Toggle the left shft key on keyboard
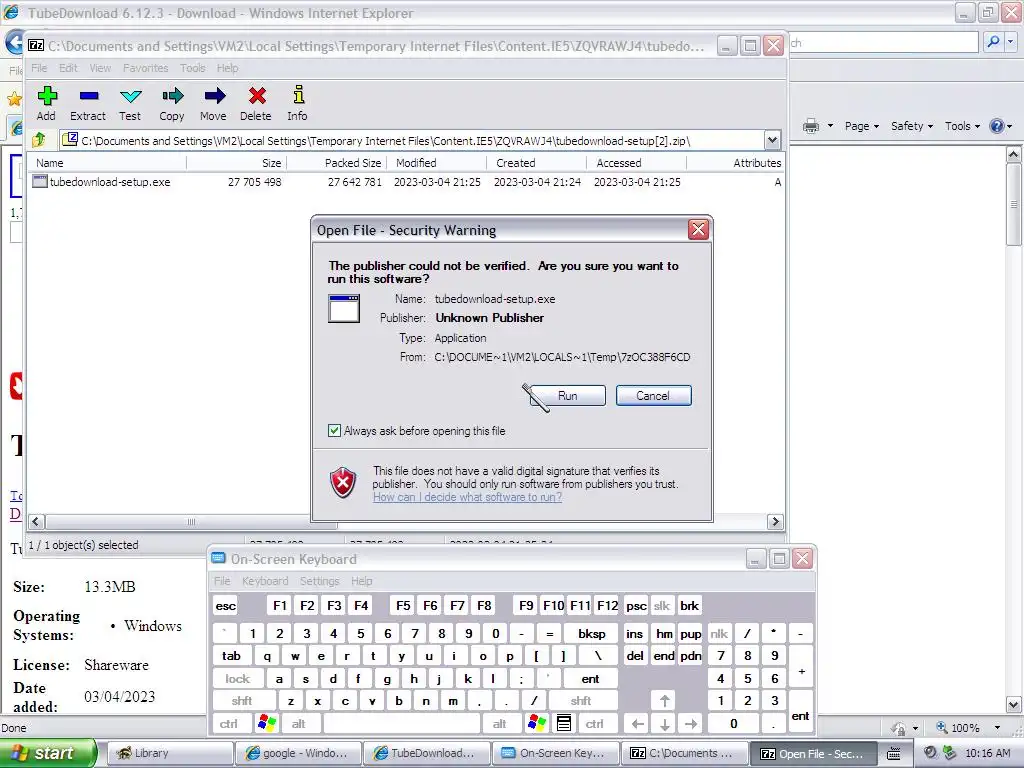This screenshot has height=768, width=1024. point(242,701)
